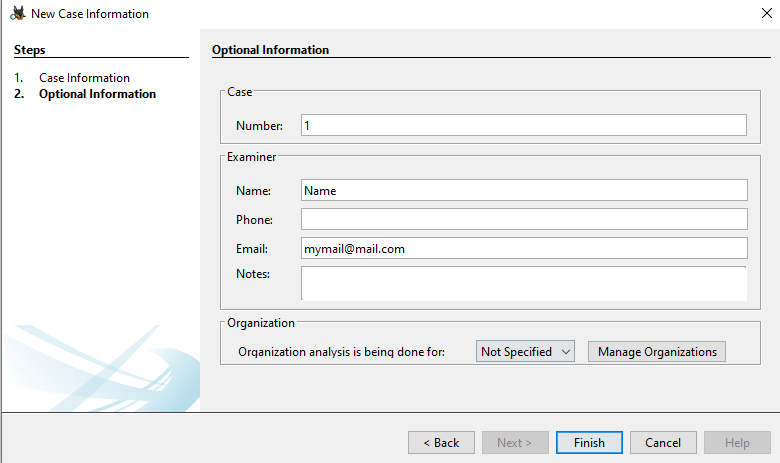Click the Email label in Examiner section
Viewport: 780px width, 463px height.
[252, 249]
